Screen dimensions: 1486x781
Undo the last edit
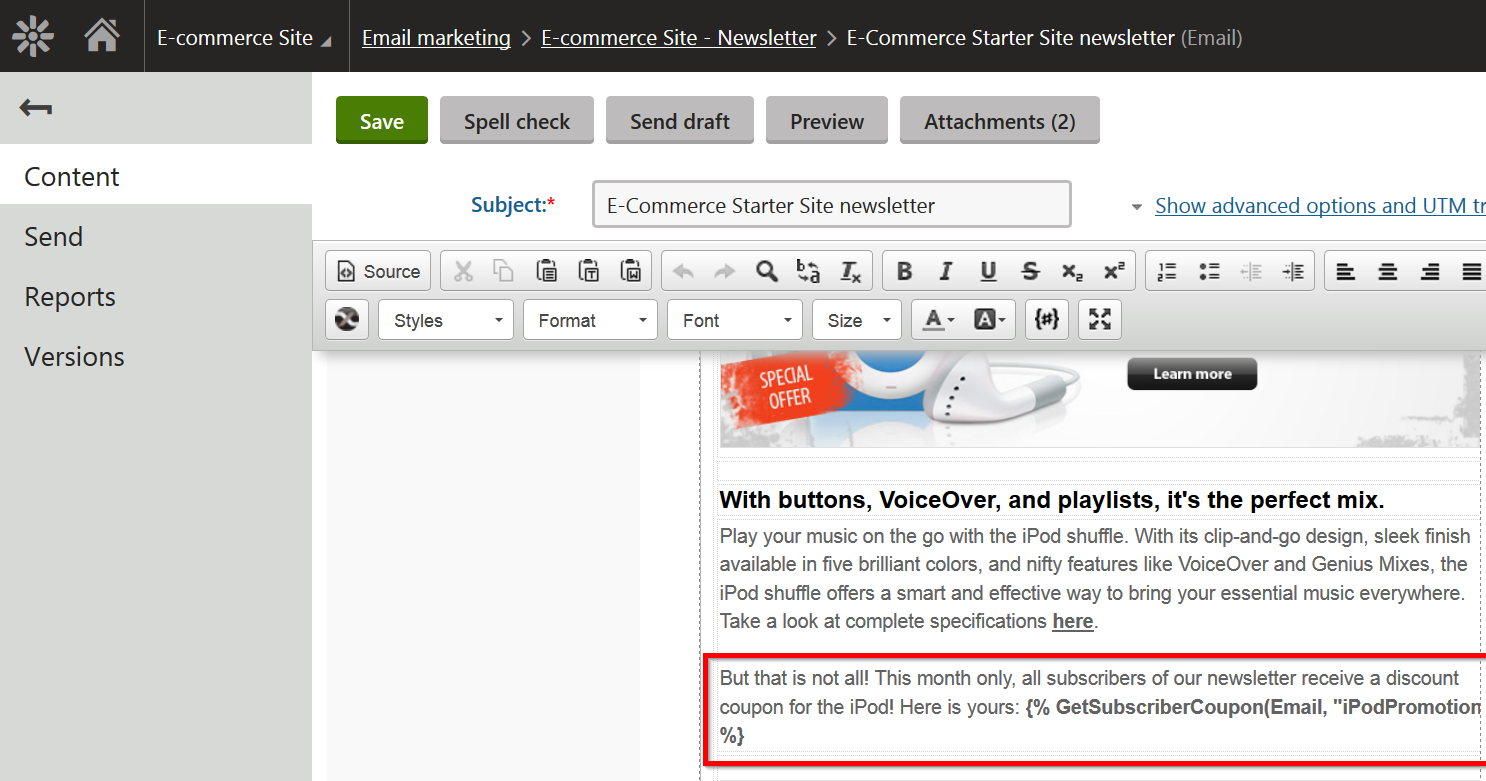point(683,271)
